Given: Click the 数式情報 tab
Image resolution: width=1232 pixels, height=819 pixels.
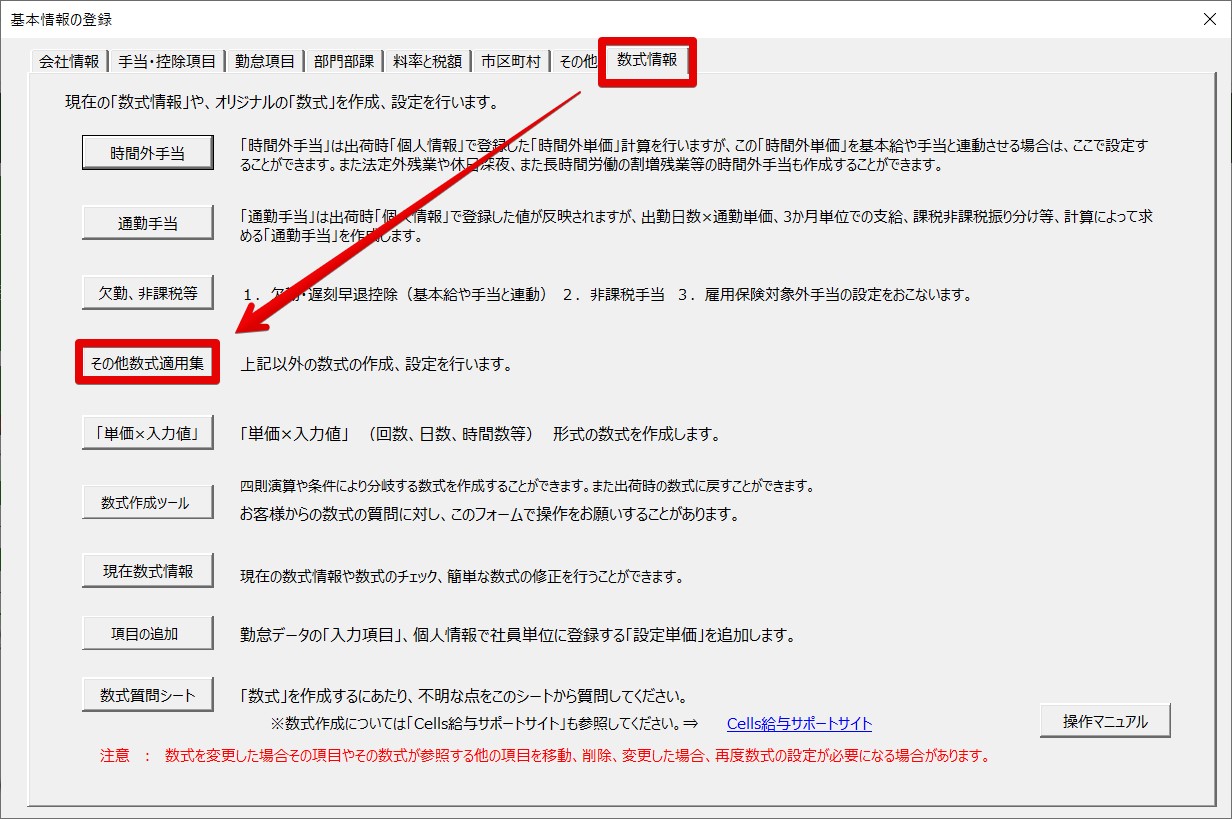Looking at the screenshot, I should (647, 60).
